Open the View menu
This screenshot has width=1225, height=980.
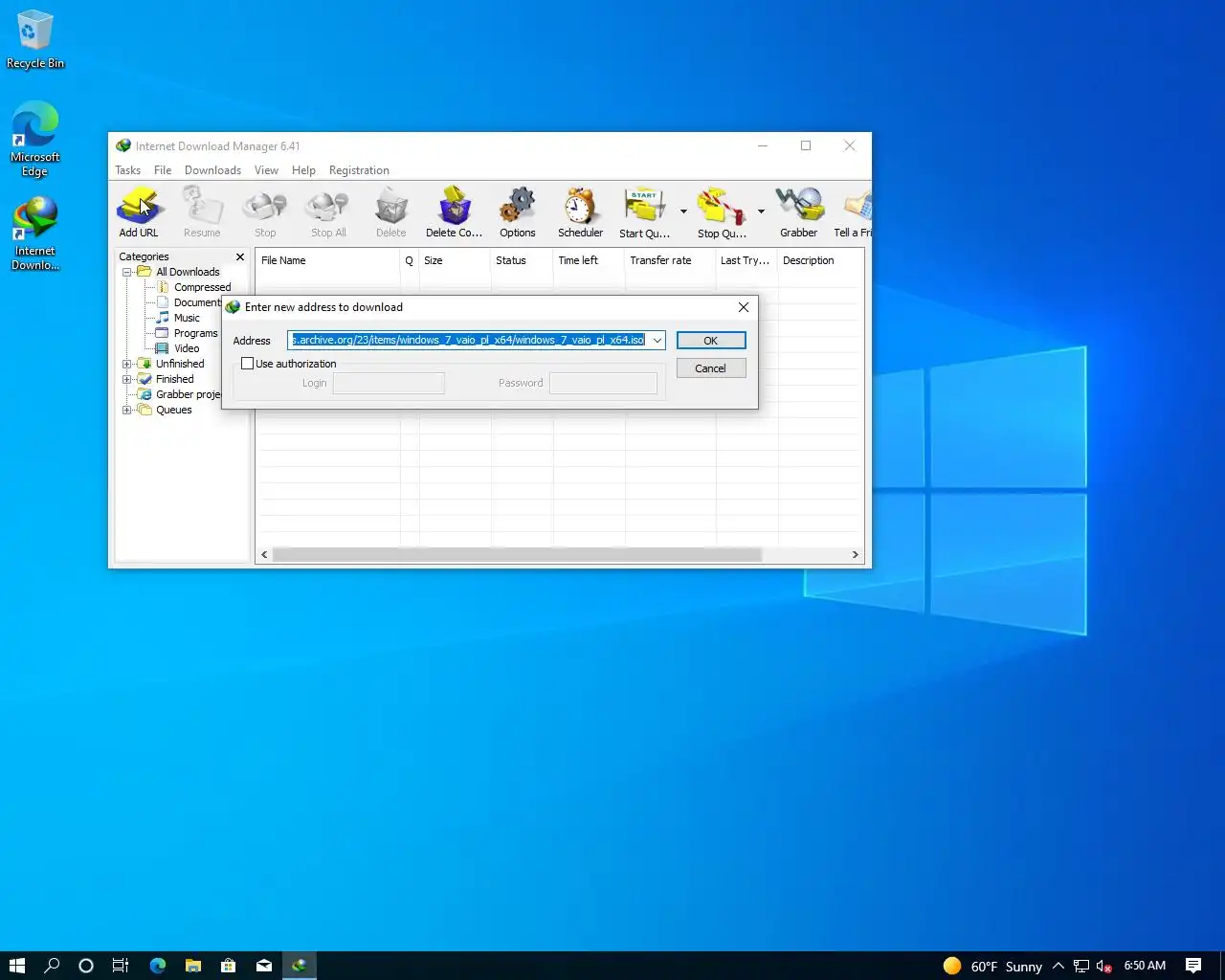point(266,170)
